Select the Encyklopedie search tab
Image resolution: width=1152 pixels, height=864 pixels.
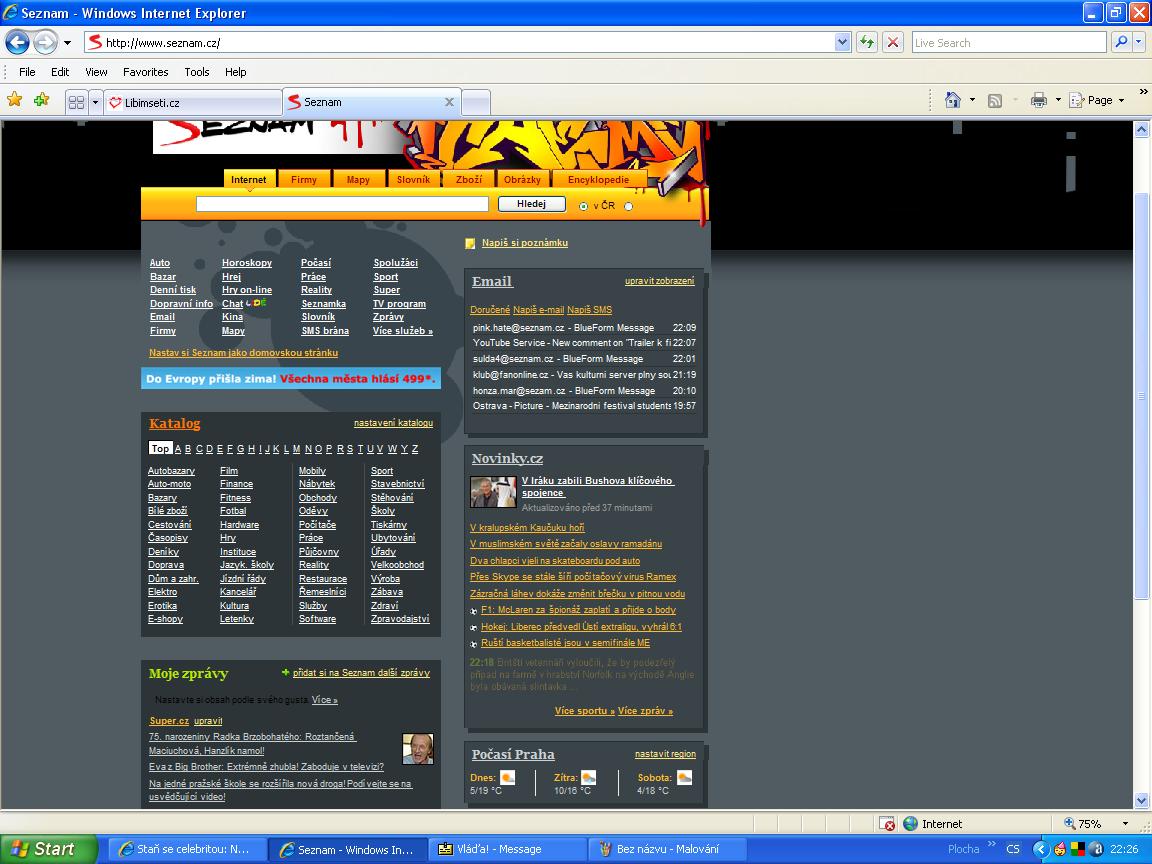click(x=598, y=179)
